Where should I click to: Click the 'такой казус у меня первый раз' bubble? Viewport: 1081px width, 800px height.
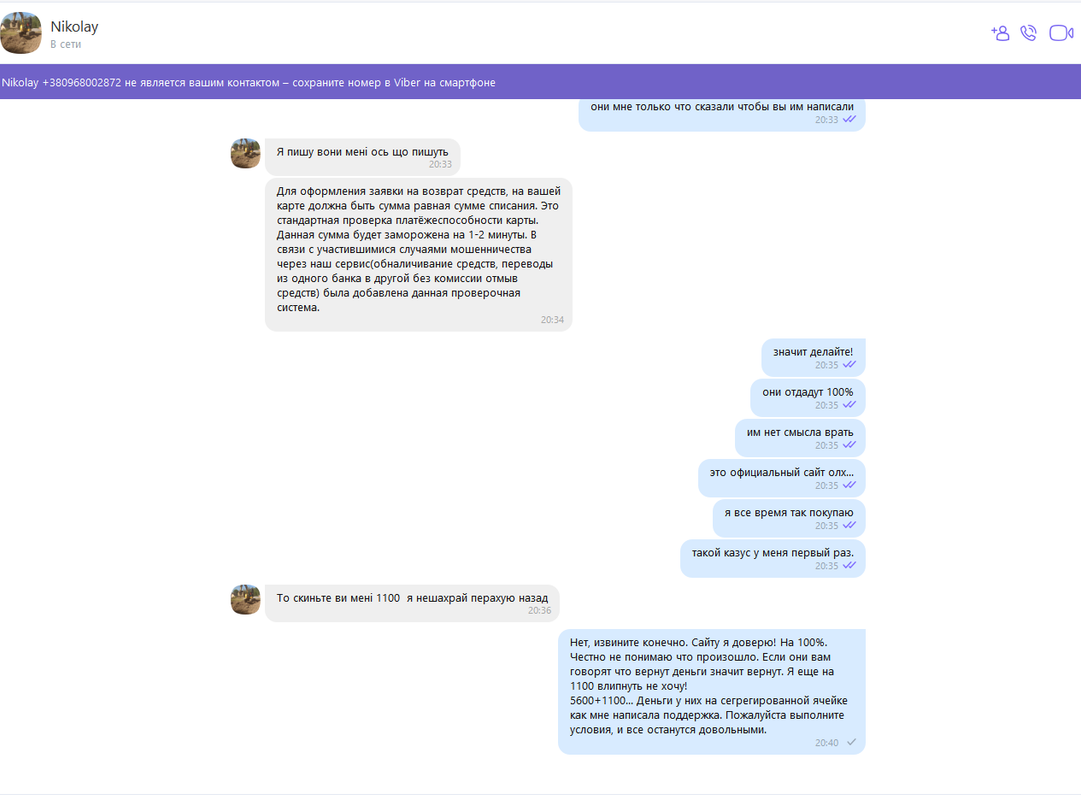click(773, 558)
